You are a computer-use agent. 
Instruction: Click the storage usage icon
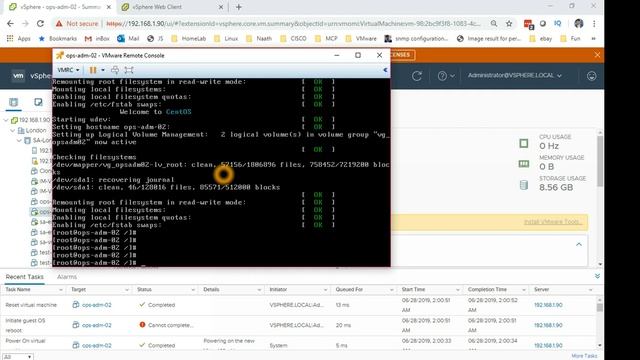click(x=524, y=185)
